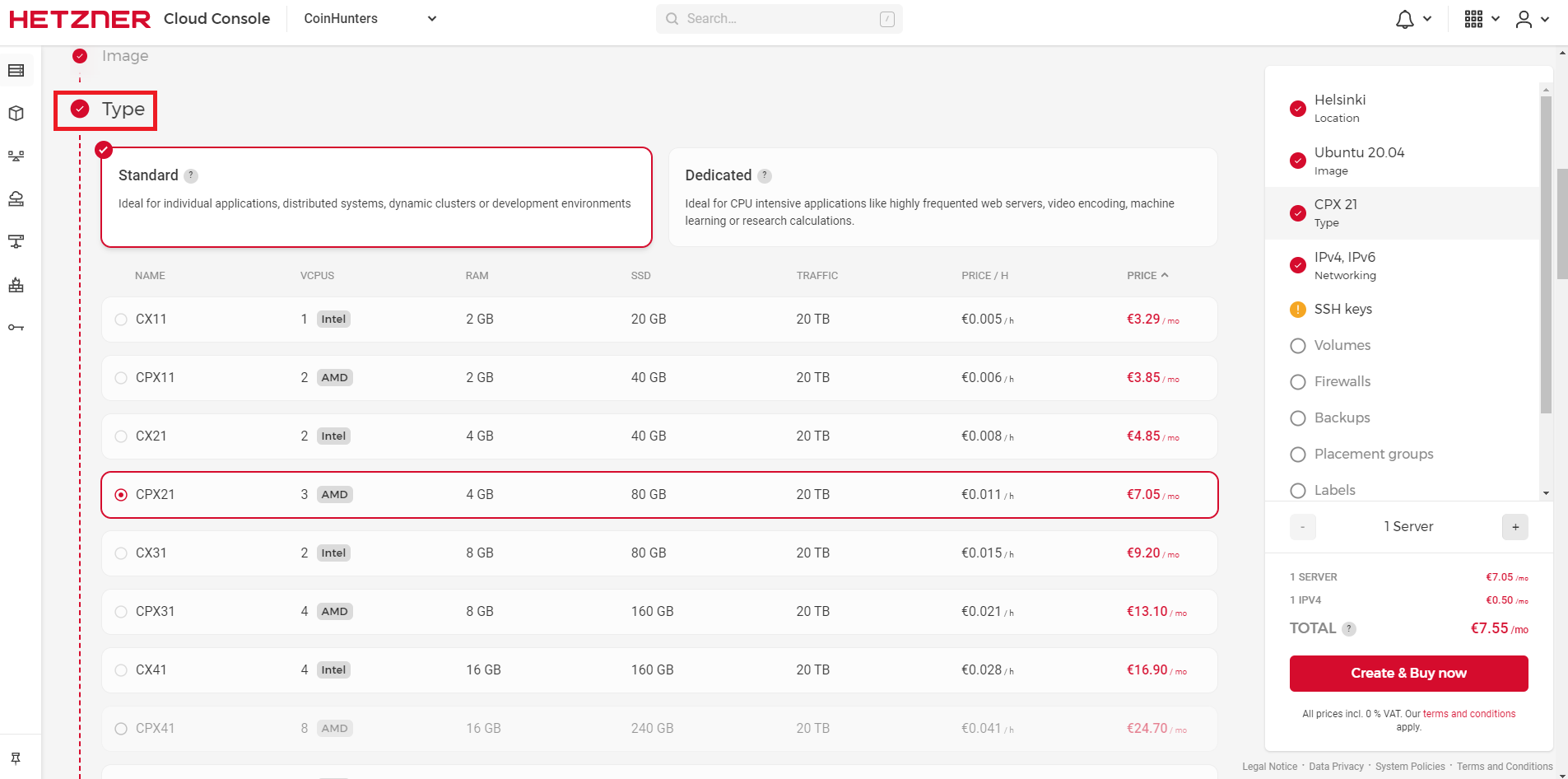Expand the notifications dropdown chevron
The width and height of the screenshot is (1568, 779).
[1427, 19]
